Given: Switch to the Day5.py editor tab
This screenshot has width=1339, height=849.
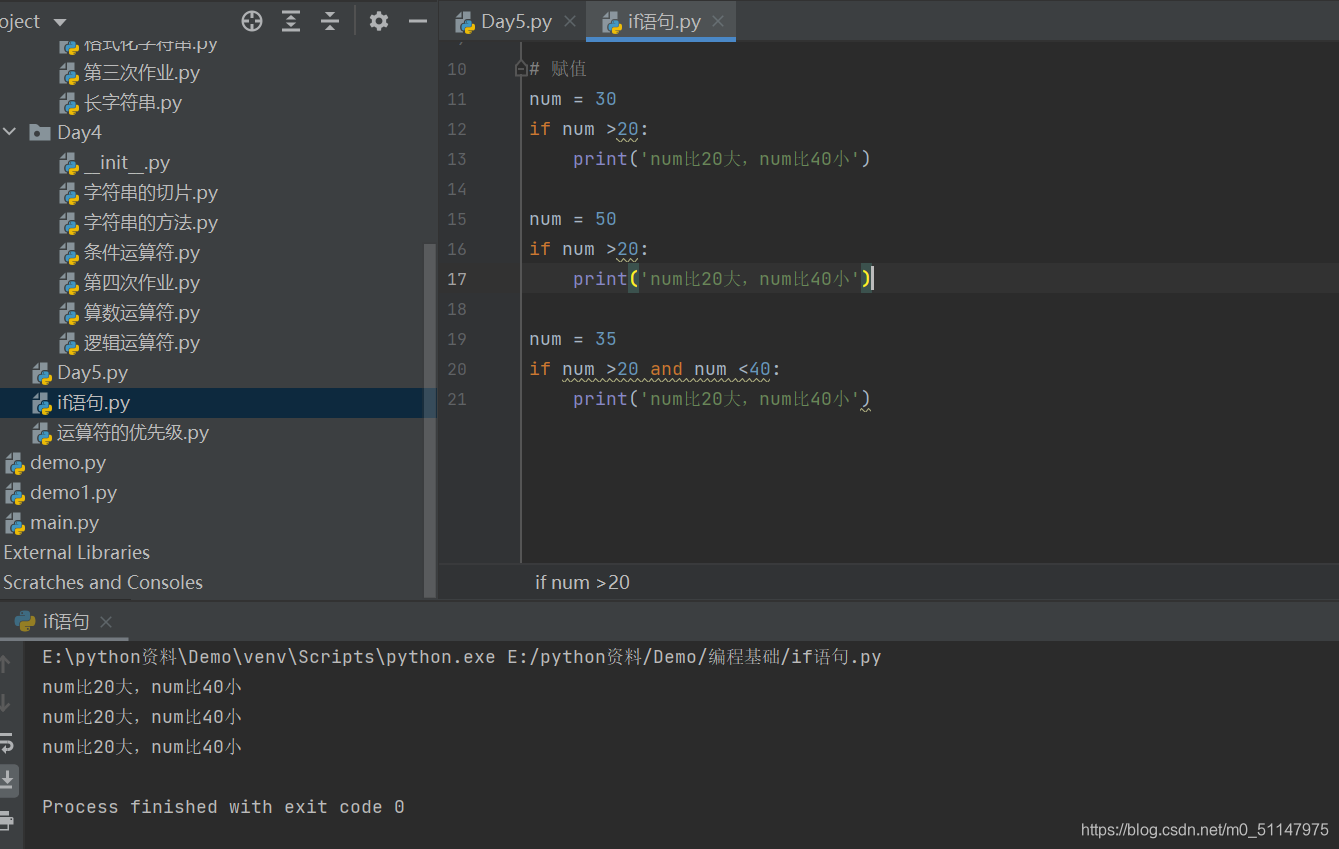Looking at the screenshot, I should pos(516,21).
